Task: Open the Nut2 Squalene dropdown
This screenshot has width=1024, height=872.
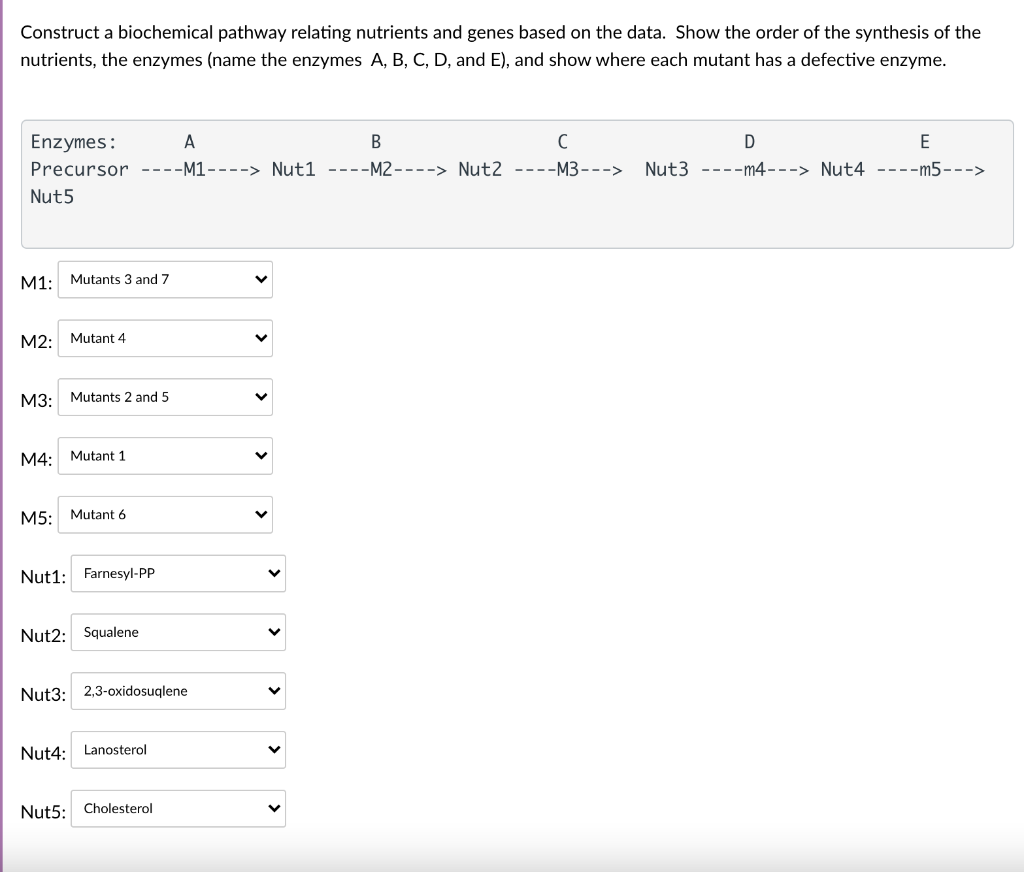Action: tap(178, 632)
